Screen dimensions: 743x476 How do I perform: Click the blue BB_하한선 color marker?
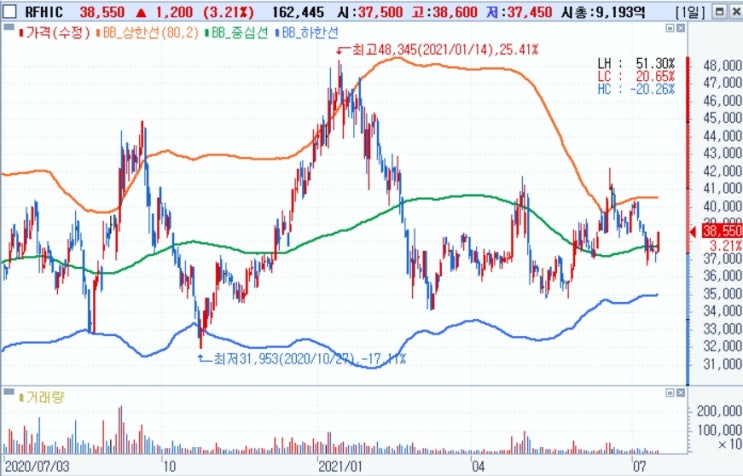click(278, 33)
